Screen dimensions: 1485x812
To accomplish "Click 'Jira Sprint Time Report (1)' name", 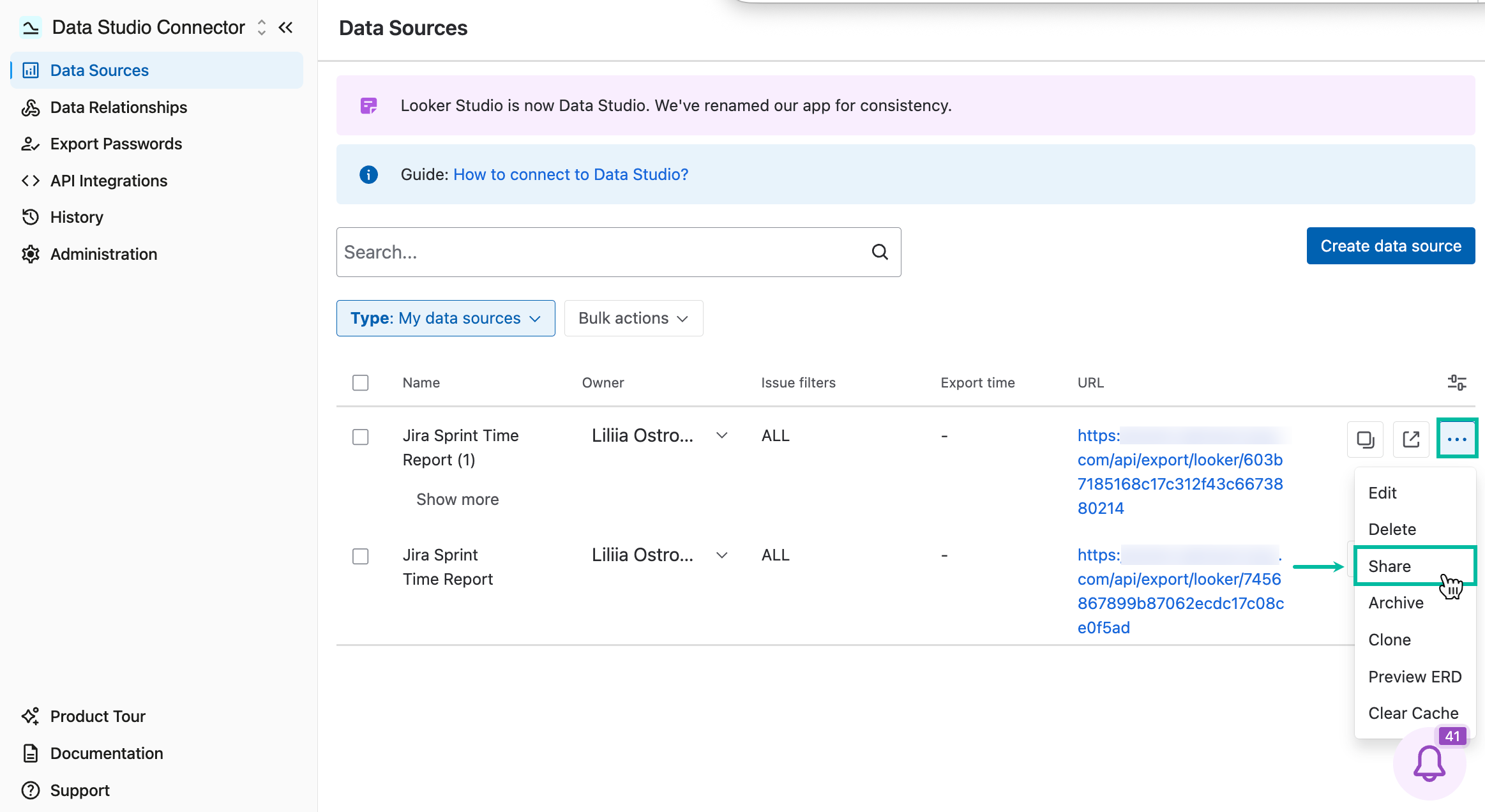I will (460, 447).
